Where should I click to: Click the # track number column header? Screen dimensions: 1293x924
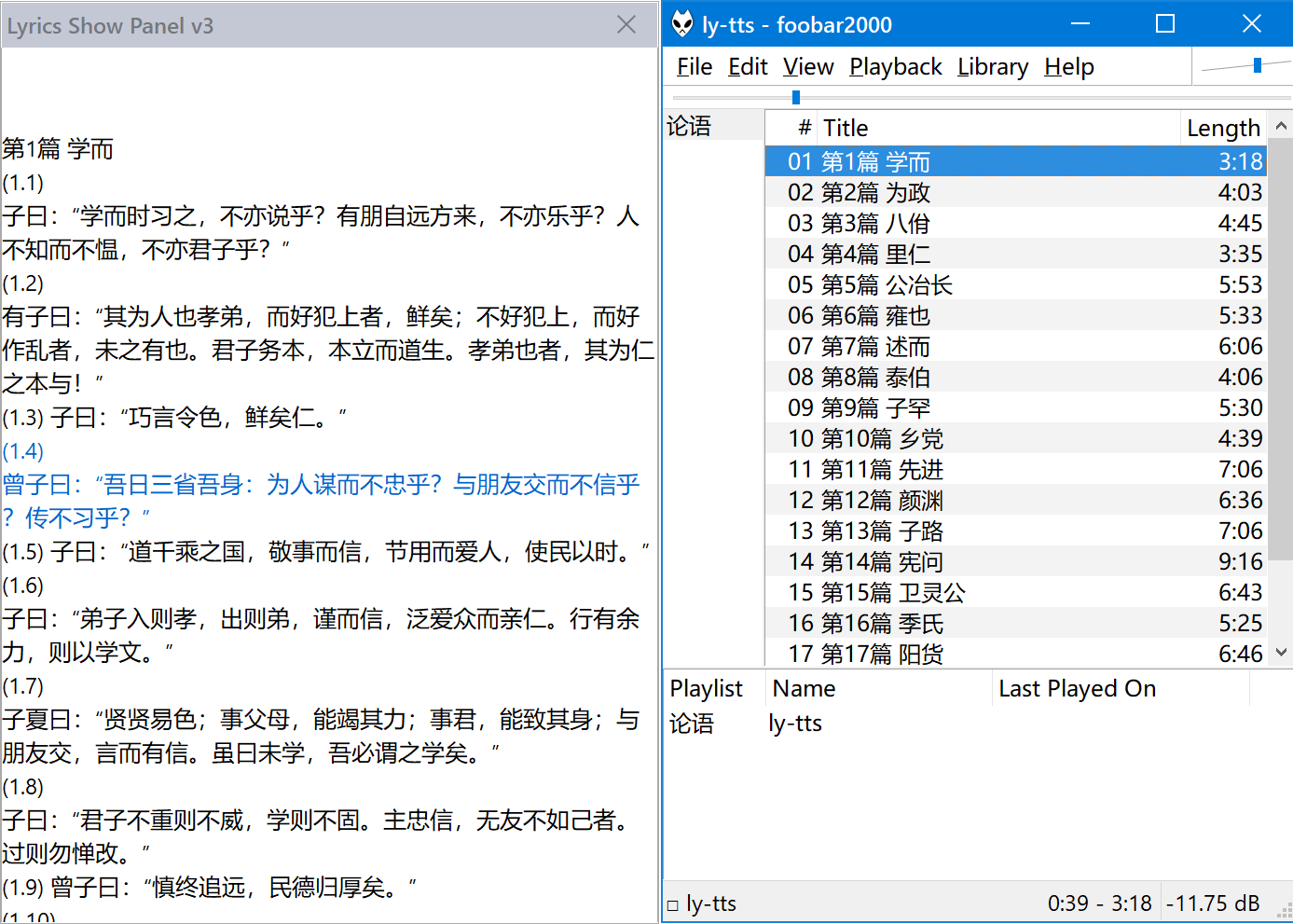pyautogui.click(x=791, y=128)
